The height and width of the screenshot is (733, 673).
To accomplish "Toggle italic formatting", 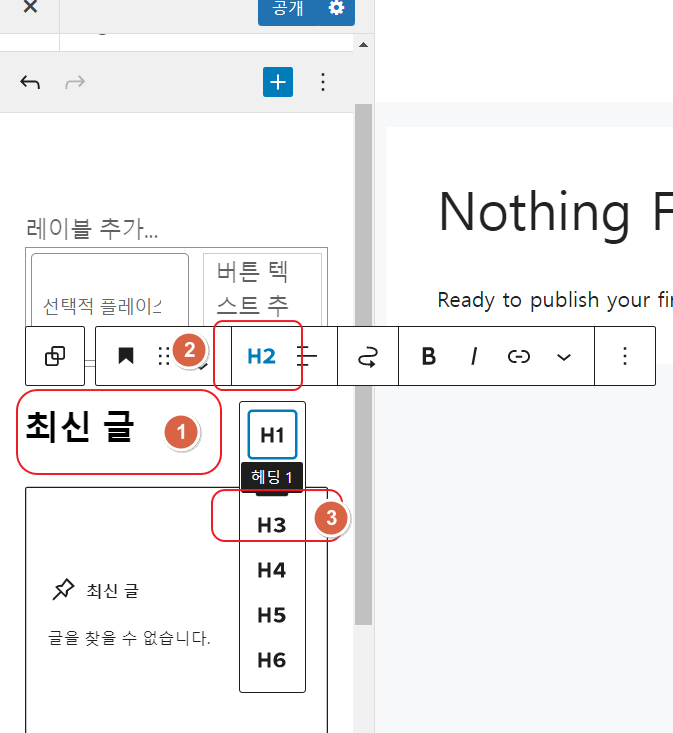I will point(474,356).
